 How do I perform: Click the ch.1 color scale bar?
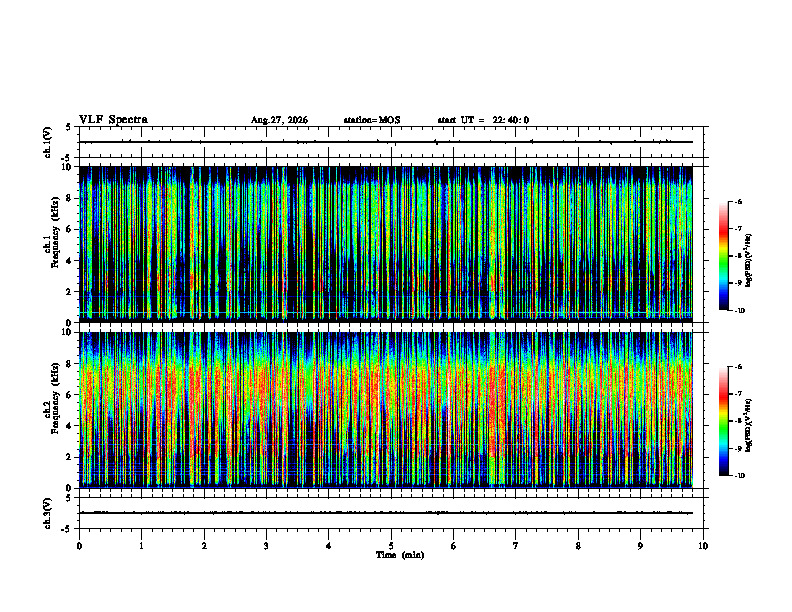pos(724,256)
